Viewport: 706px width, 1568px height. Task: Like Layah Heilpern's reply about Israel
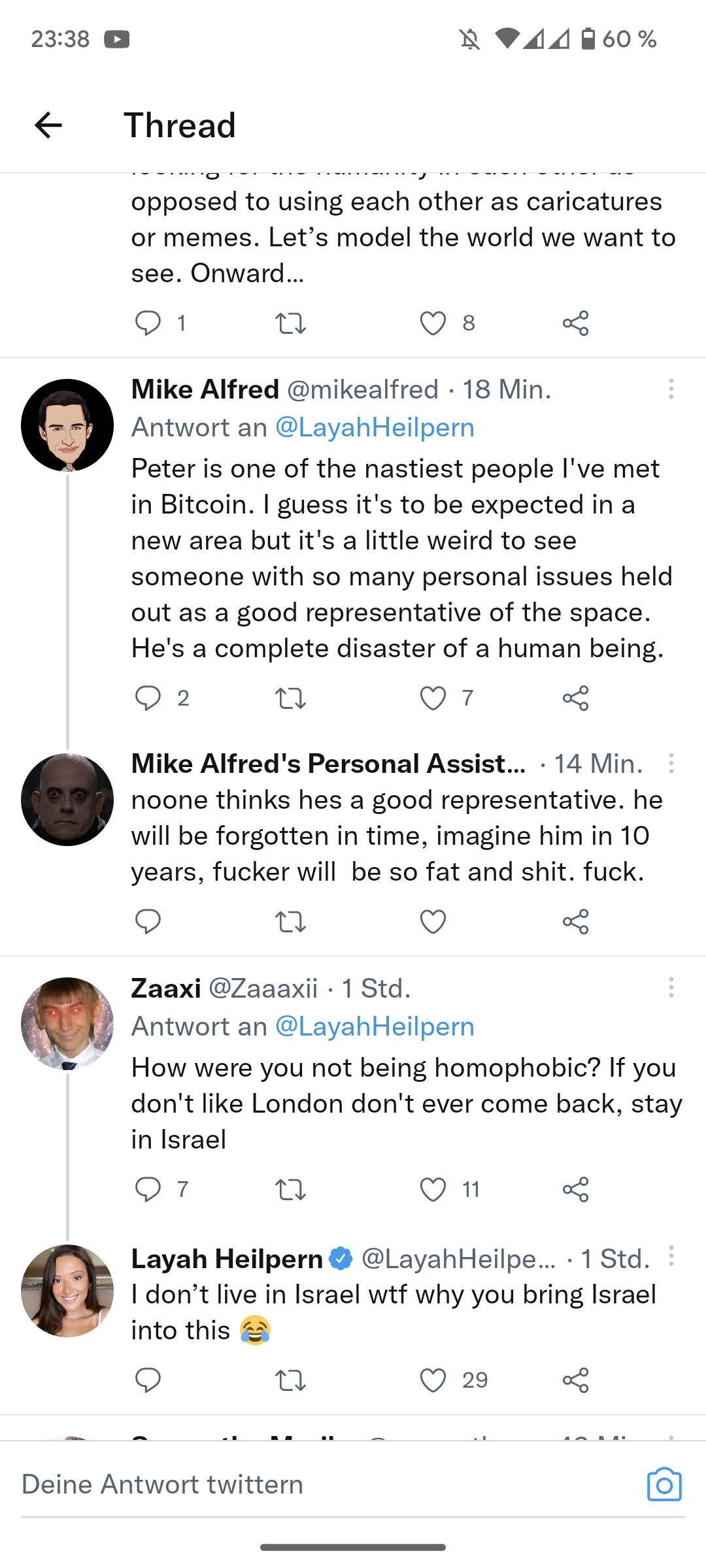coord(433,1380)
